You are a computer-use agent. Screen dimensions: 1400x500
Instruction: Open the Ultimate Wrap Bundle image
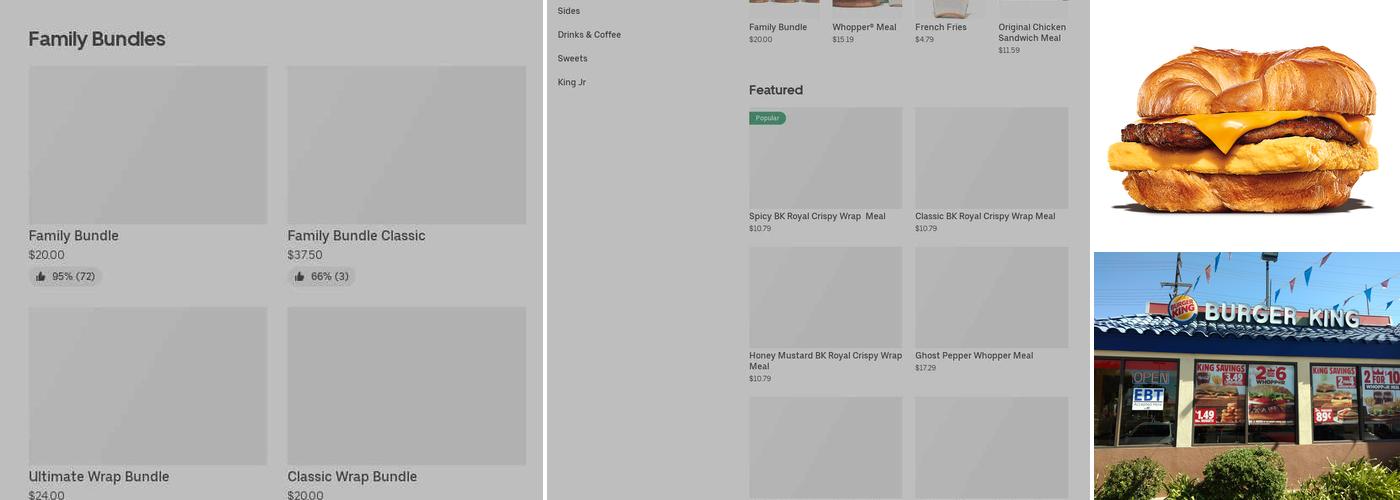[x=148, y=386]
